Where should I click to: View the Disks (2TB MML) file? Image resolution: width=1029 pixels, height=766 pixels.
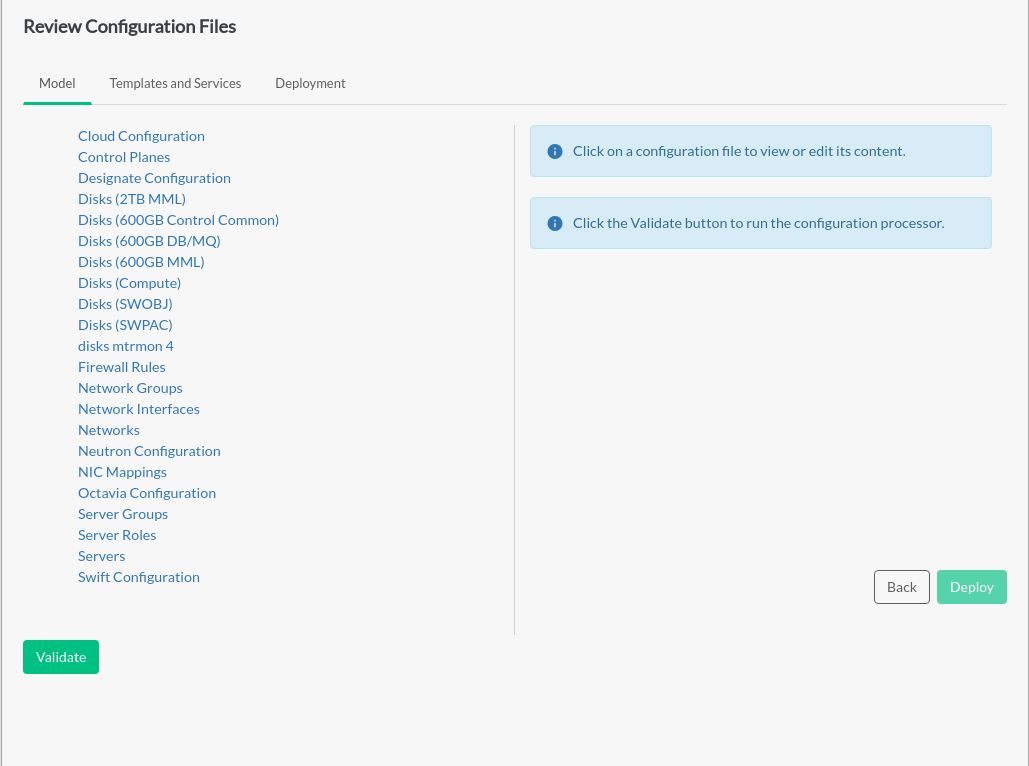coord(132,200)
